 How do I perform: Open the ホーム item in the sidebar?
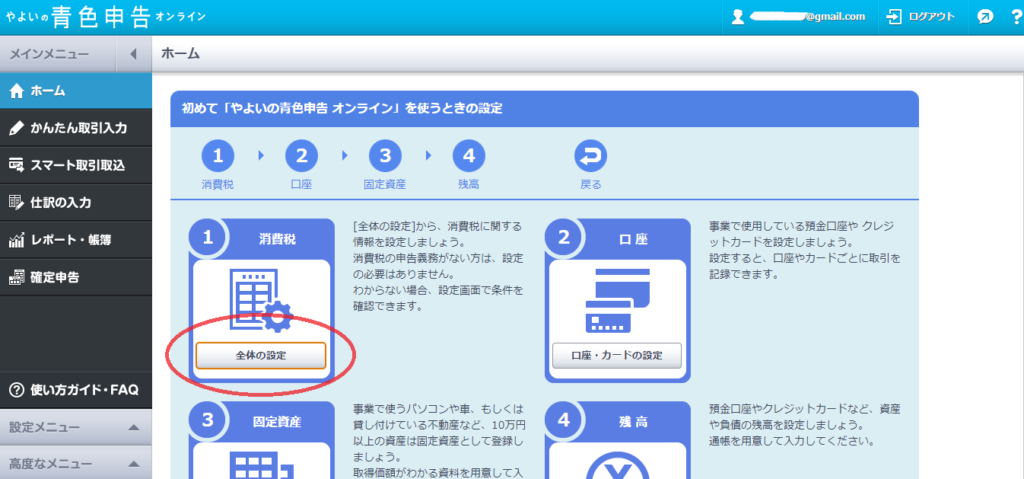point(76,91)
